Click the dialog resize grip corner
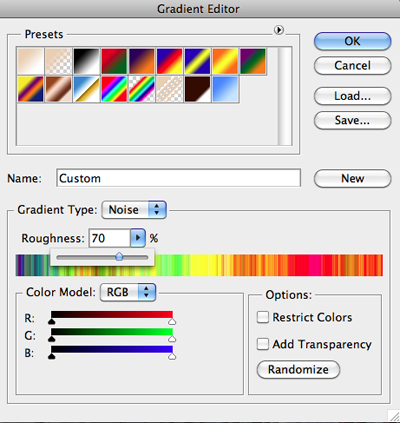400x423 pixels. coord(394,416)
